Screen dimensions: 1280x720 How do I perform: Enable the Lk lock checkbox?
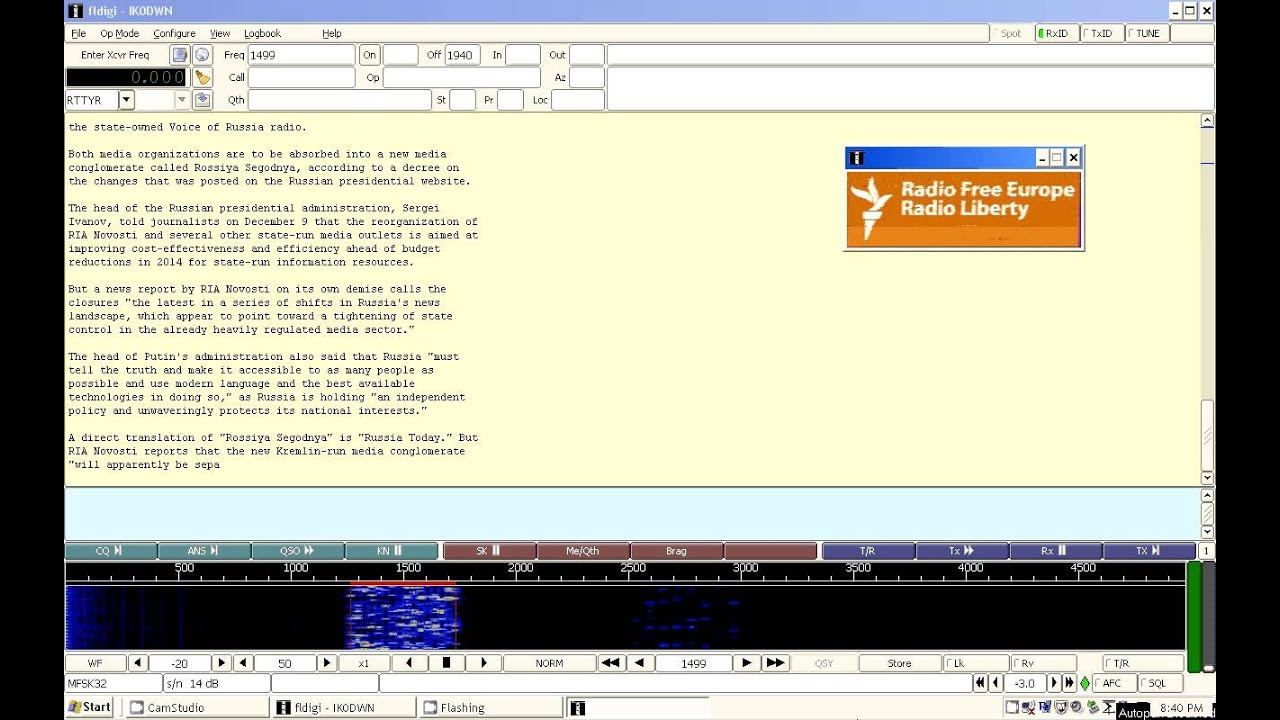976,663
